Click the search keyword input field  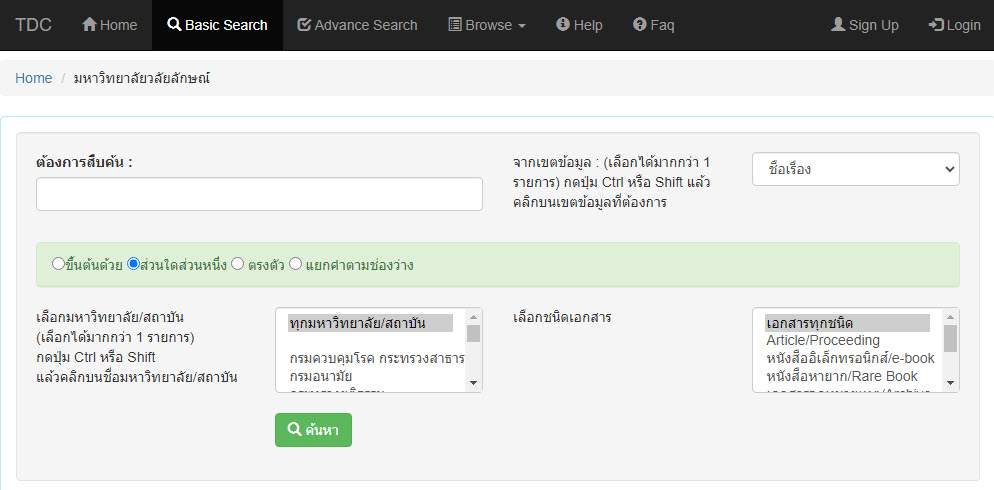tap(259, 194)
